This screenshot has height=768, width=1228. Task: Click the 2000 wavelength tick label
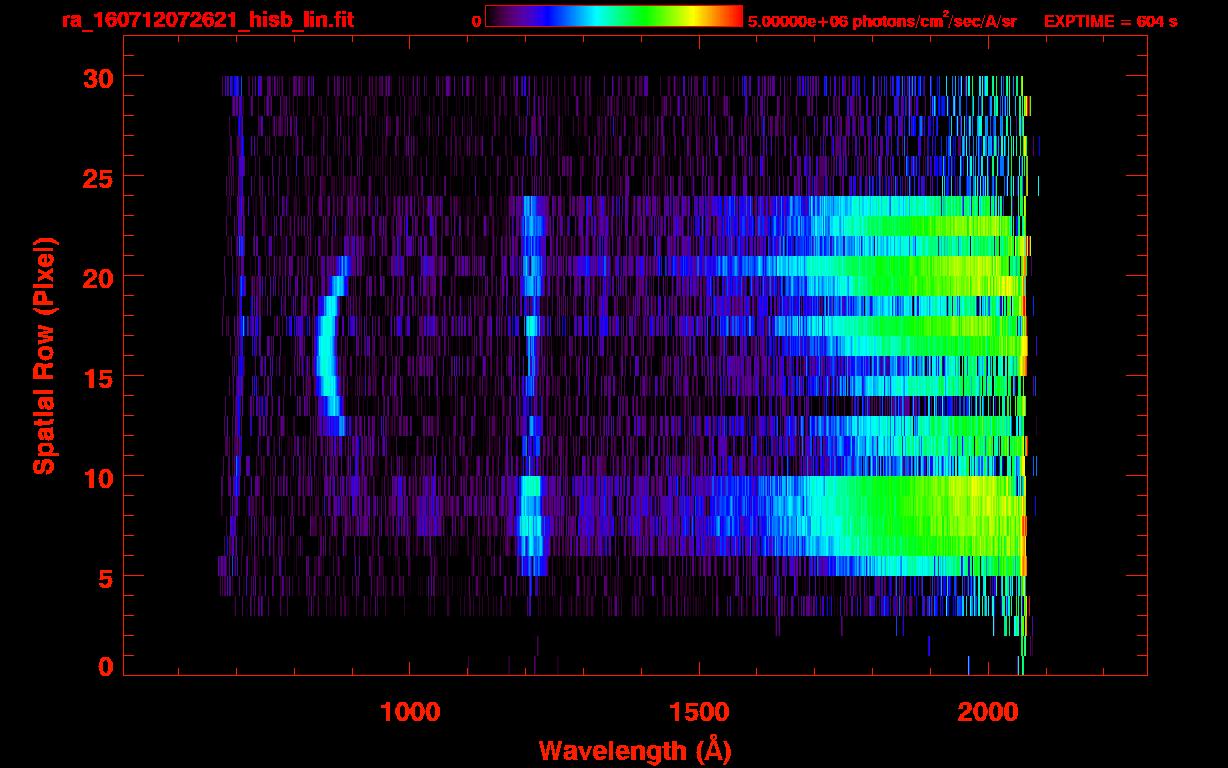coord(987,712)
